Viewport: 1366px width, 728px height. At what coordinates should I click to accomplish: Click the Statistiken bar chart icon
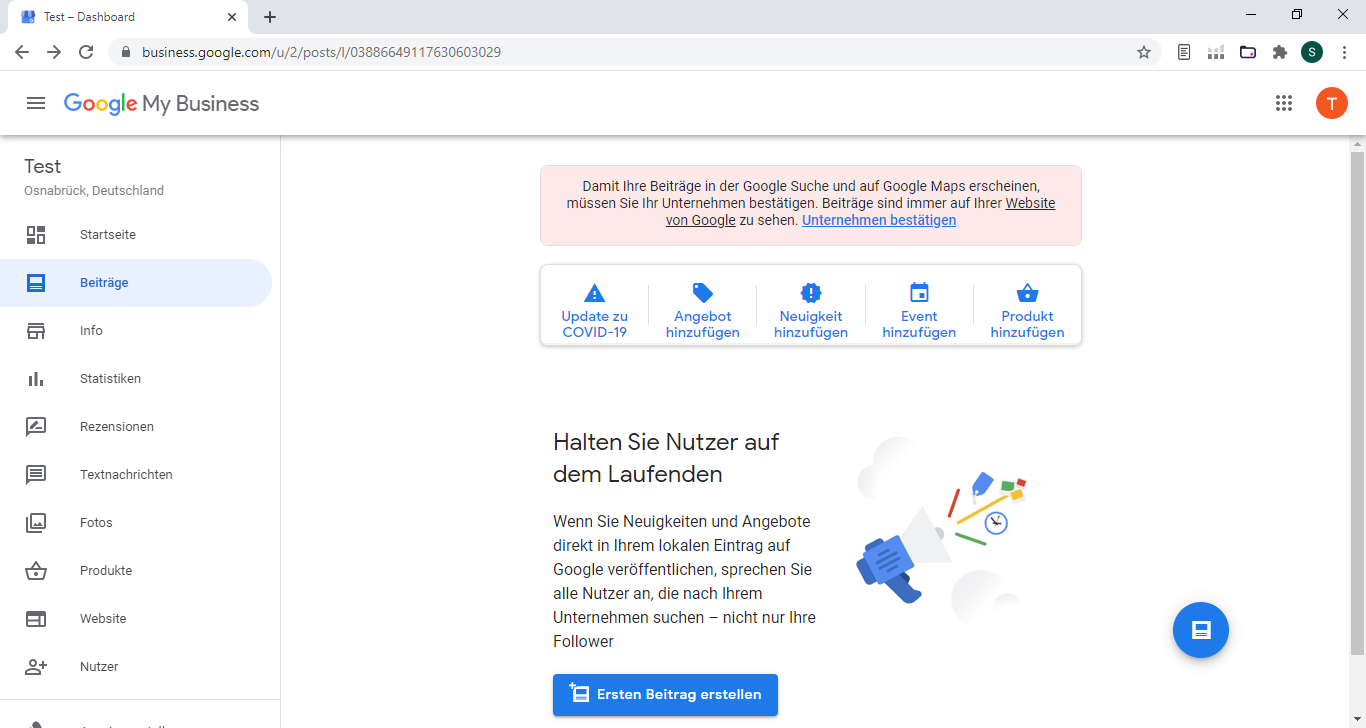click(x=36, y=379)
